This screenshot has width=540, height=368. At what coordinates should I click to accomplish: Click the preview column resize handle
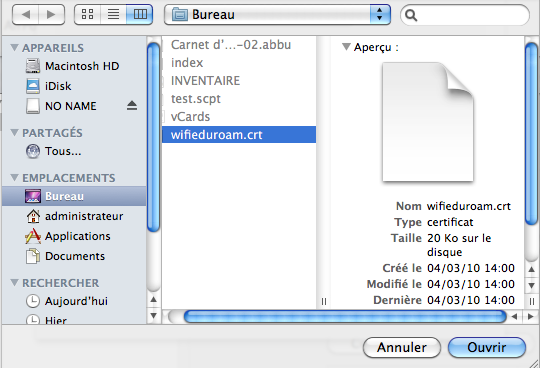(x=532, y=301)
